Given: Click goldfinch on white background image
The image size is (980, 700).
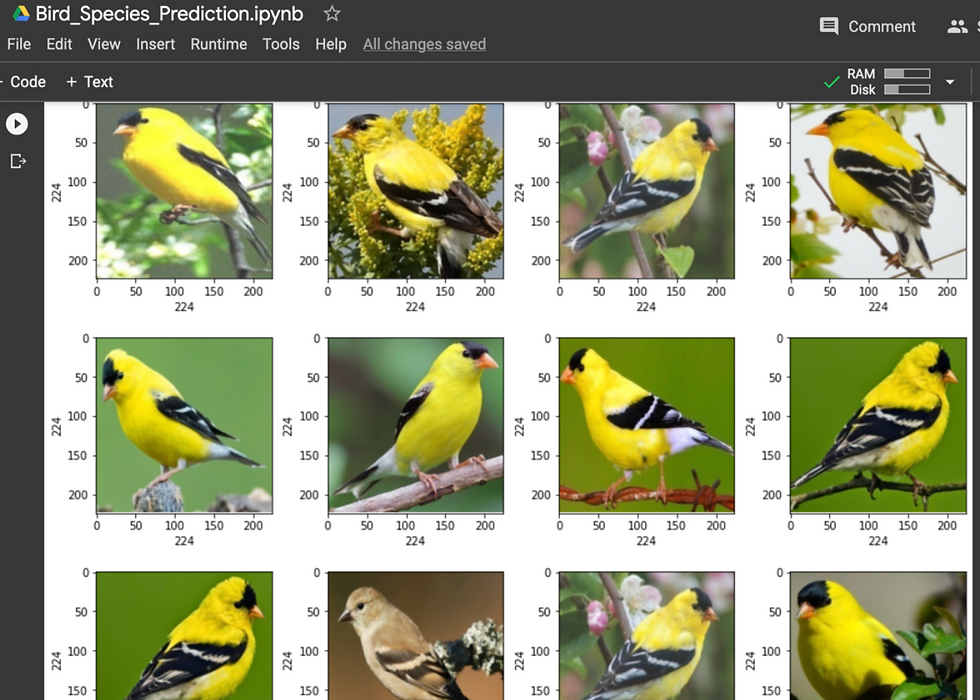Looking at the screenshot, I should click(x=878, y=191).
